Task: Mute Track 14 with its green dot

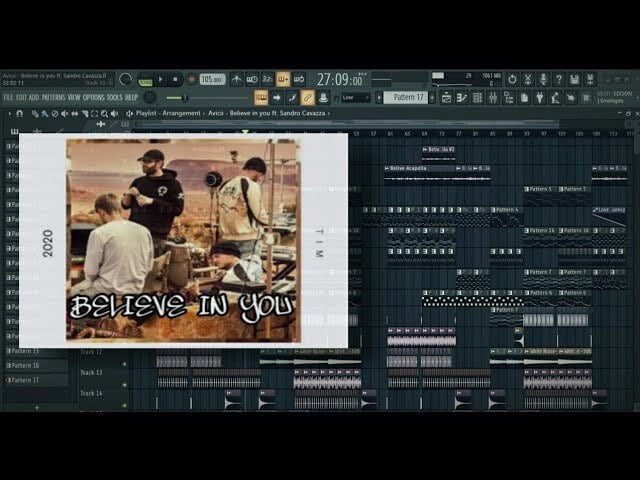Action: click(124, 405)
